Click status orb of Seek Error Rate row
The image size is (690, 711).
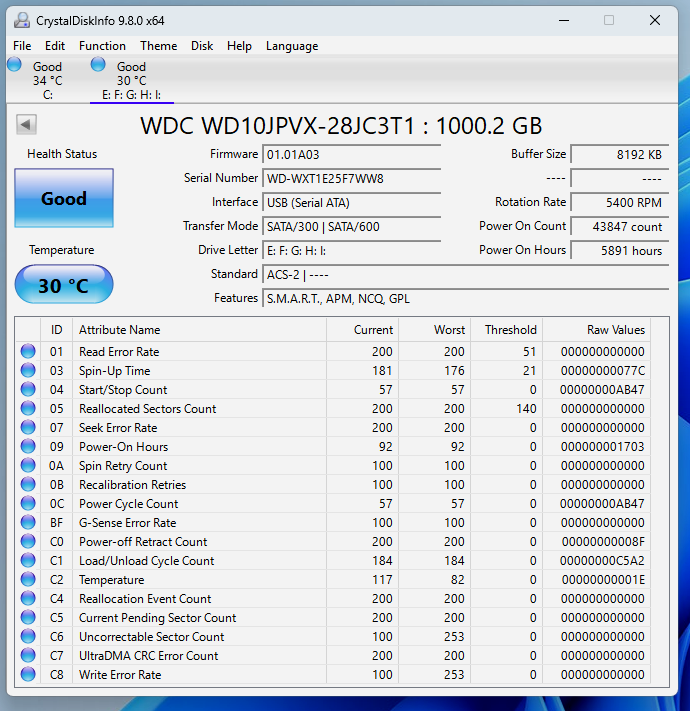[28, 428]
